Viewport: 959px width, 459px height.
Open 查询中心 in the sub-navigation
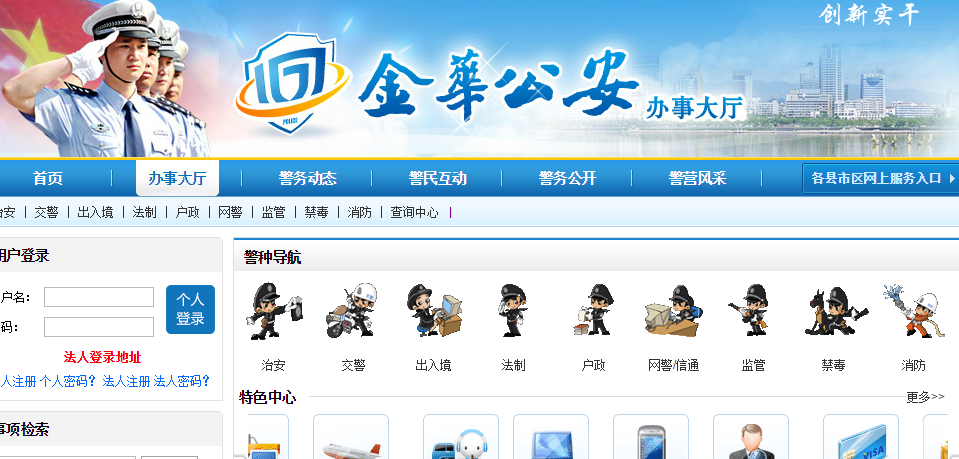[414, 212]
